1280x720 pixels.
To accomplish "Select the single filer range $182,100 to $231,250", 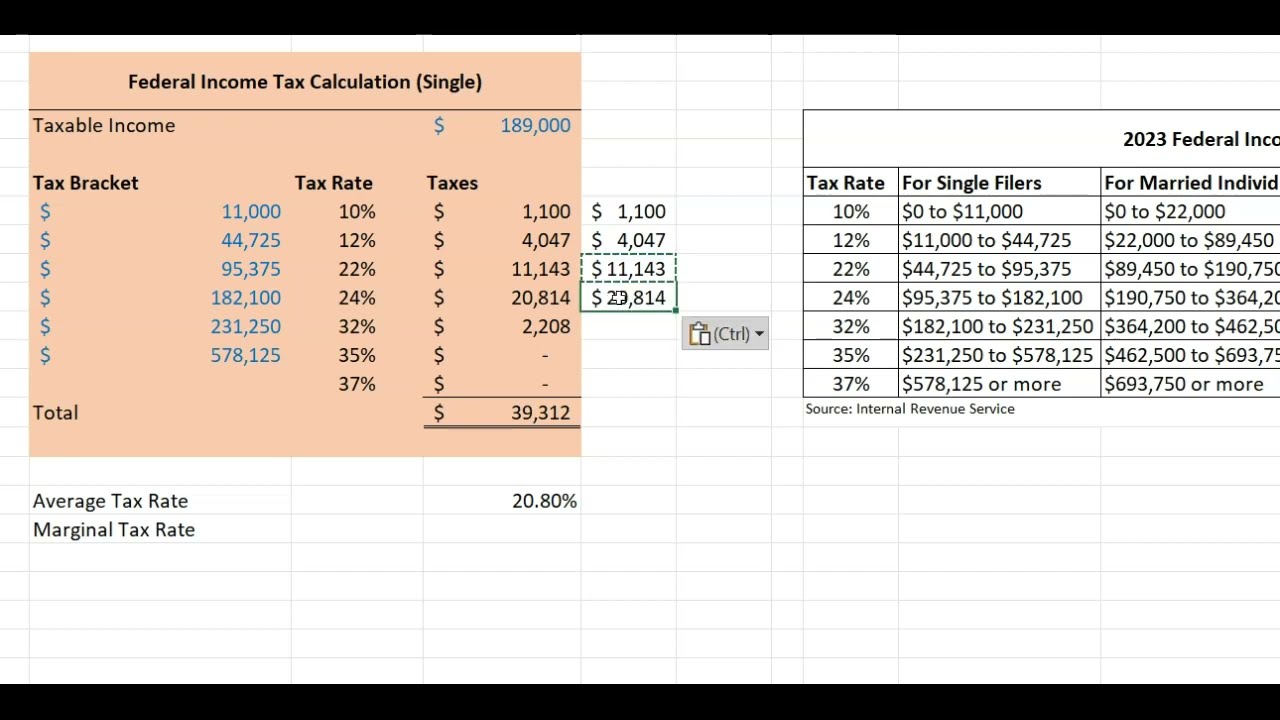I will [999, 327].
